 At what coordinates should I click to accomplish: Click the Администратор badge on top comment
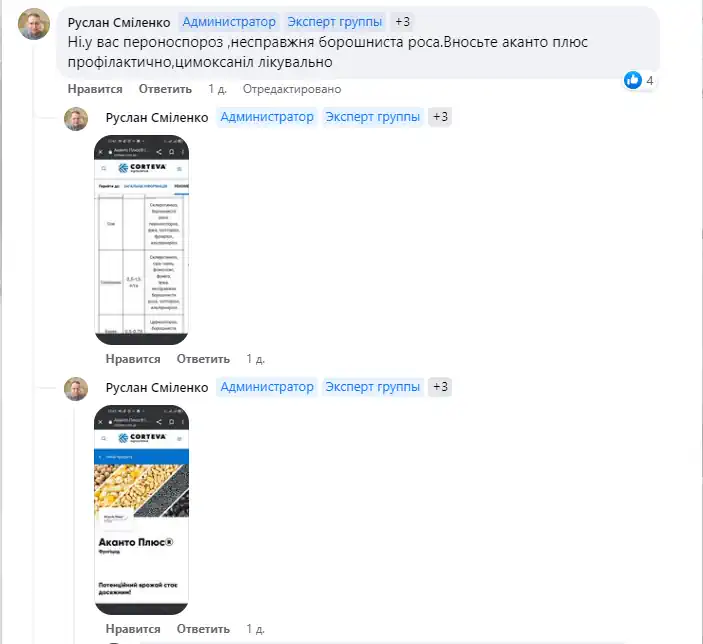click(x=229, y=22)
